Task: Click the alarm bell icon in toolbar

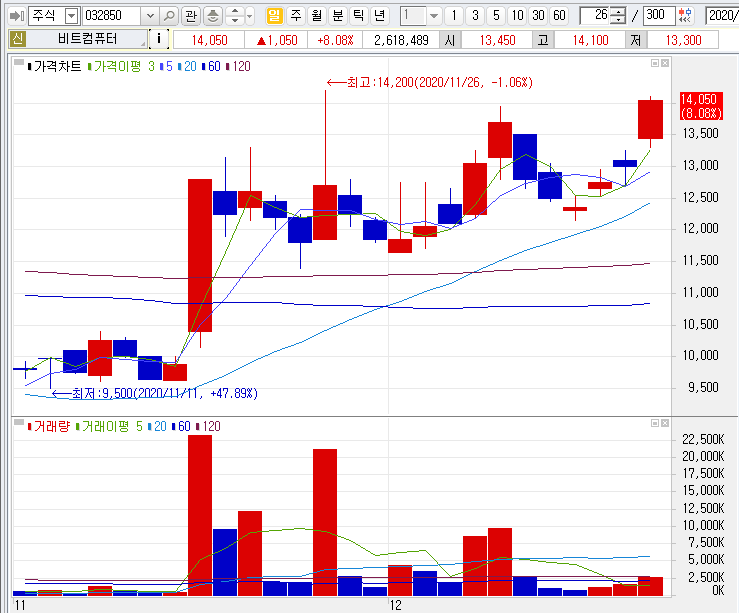Action: point(213,16)
